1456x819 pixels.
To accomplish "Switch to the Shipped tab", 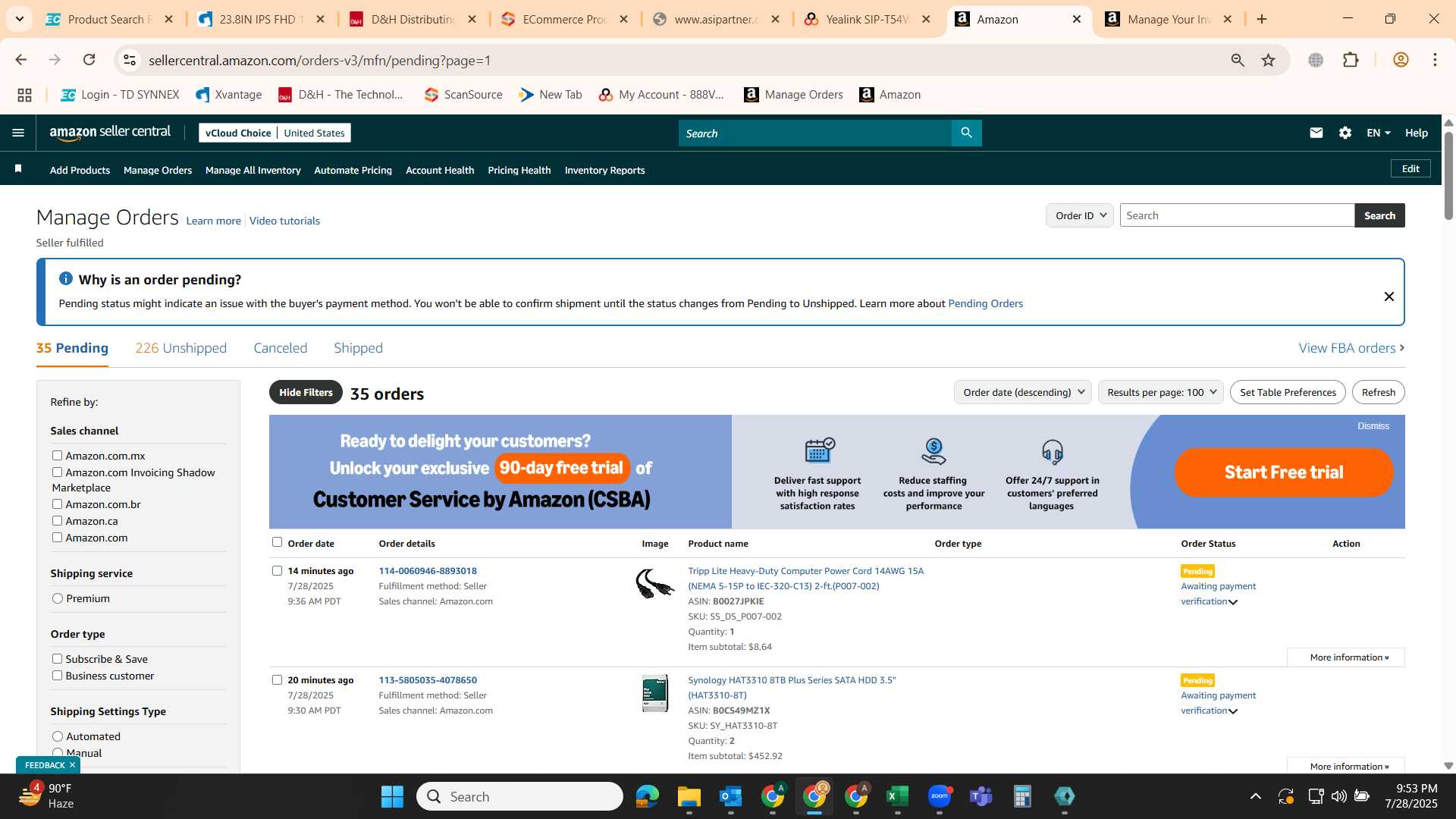I will (x=358, y=348).
